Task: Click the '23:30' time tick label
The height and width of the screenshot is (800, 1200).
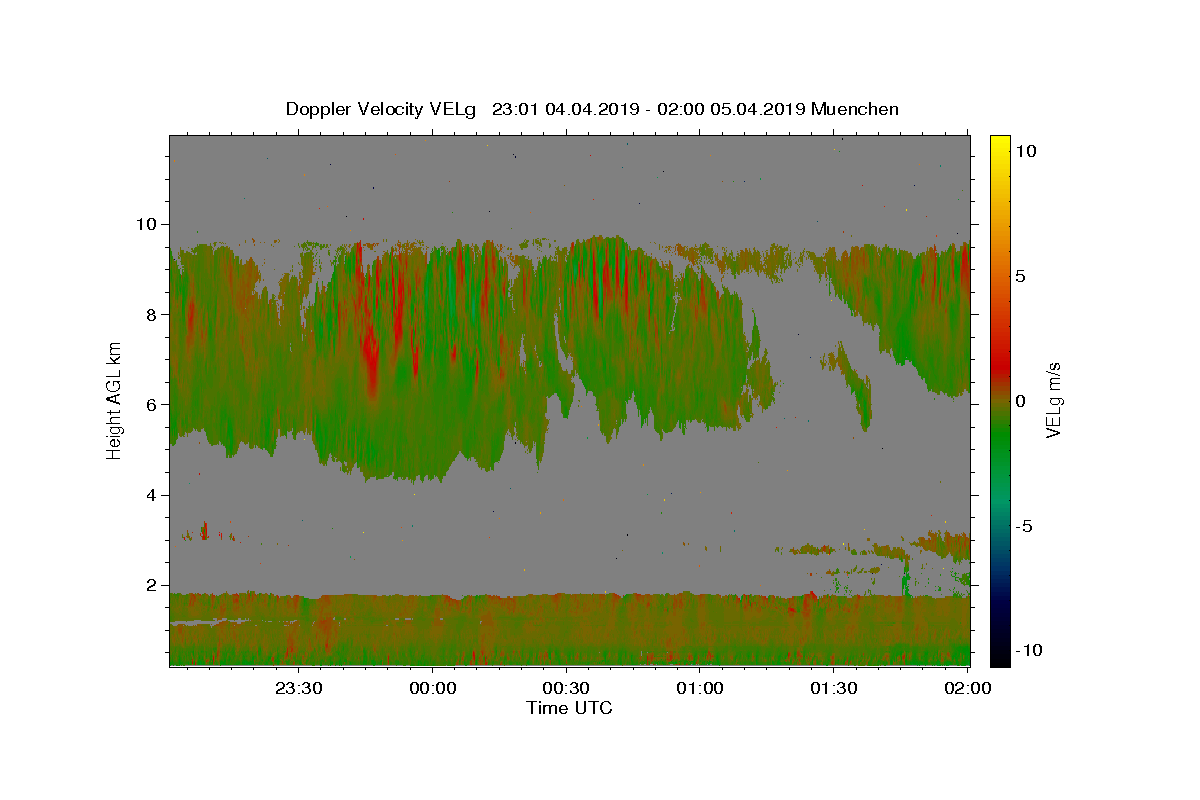Action: click(298, 689)
